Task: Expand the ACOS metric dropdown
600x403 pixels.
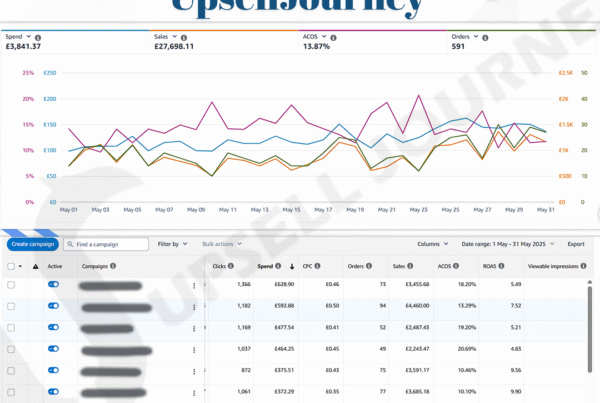Action: point(324,36)
